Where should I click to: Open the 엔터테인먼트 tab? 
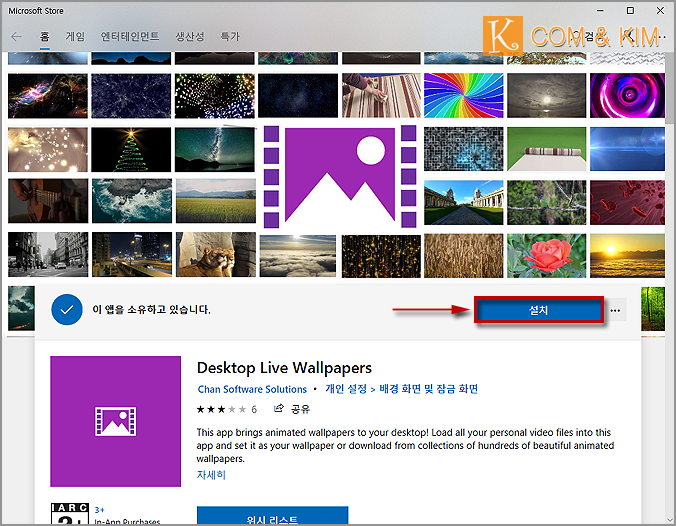pos(130,37)
